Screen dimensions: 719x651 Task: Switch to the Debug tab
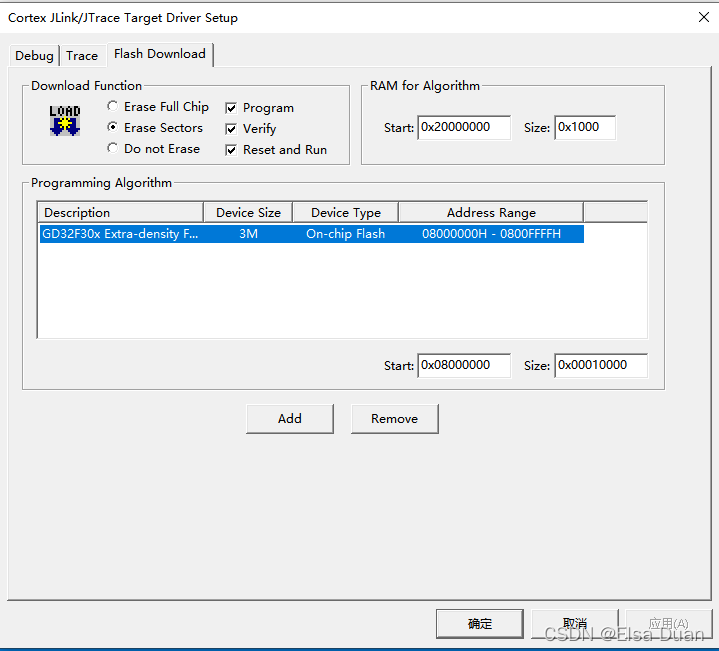pos(34,55)
